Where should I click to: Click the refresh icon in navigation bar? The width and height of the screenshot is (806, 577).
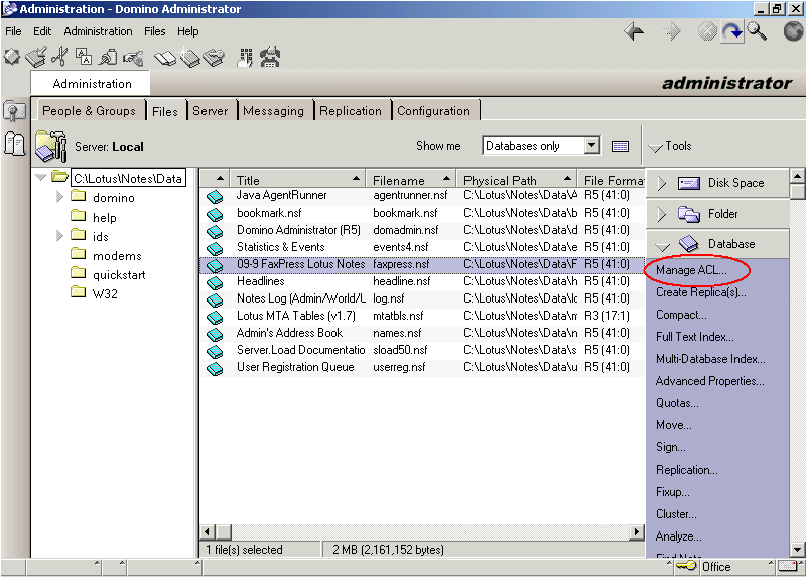coord(733,32)
